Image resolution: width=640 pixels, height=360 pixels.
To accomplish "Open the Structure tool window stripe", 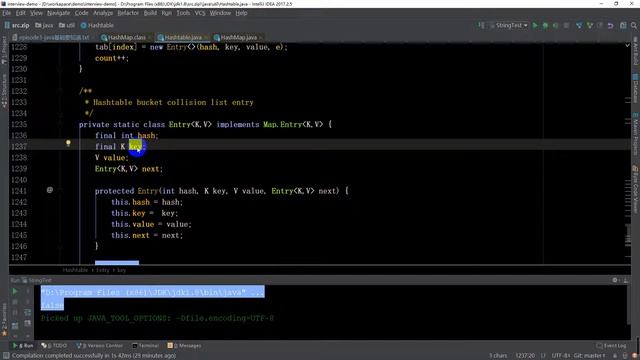I will 4,91.
